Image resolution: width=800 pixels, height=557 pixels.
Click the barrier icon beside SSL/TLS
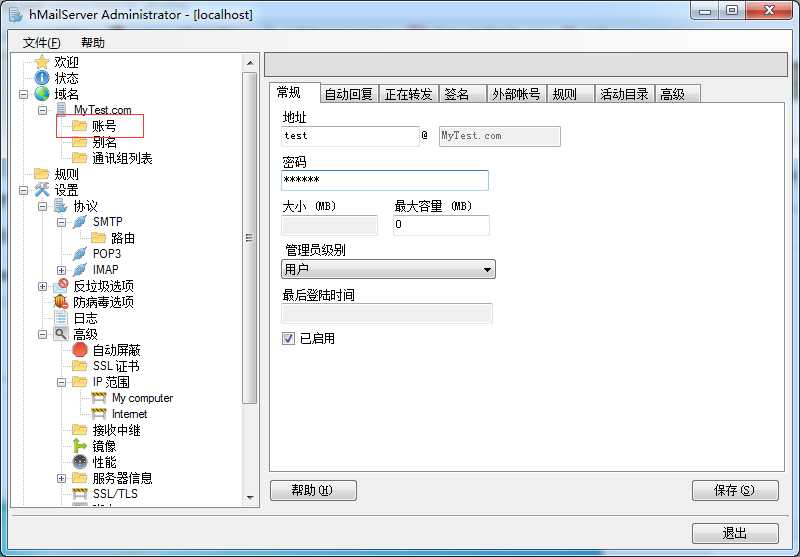[80, 494]
